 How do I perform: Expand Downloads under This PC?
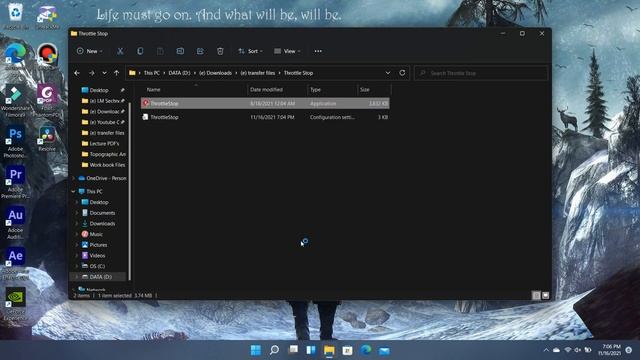click(x=77, y=224)
